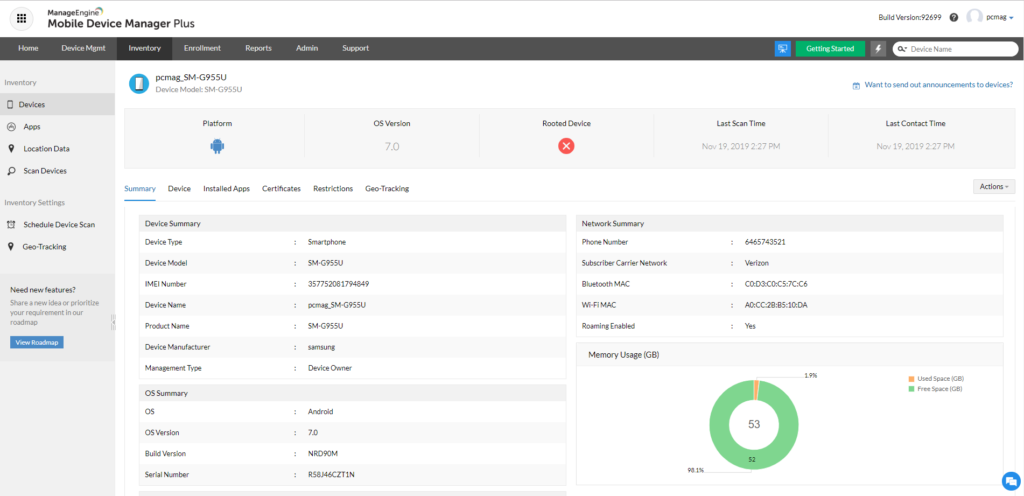
Task: Open the help question mark icon
Action: [953, 17]
